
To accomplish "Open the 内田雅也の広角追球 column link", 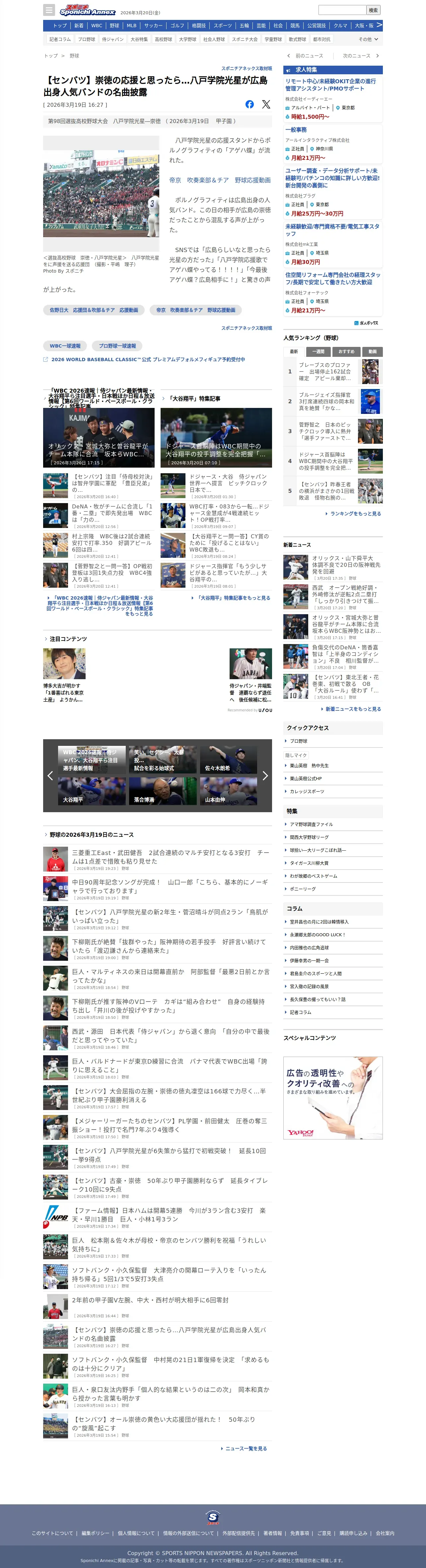I will [x=309, y=947].
